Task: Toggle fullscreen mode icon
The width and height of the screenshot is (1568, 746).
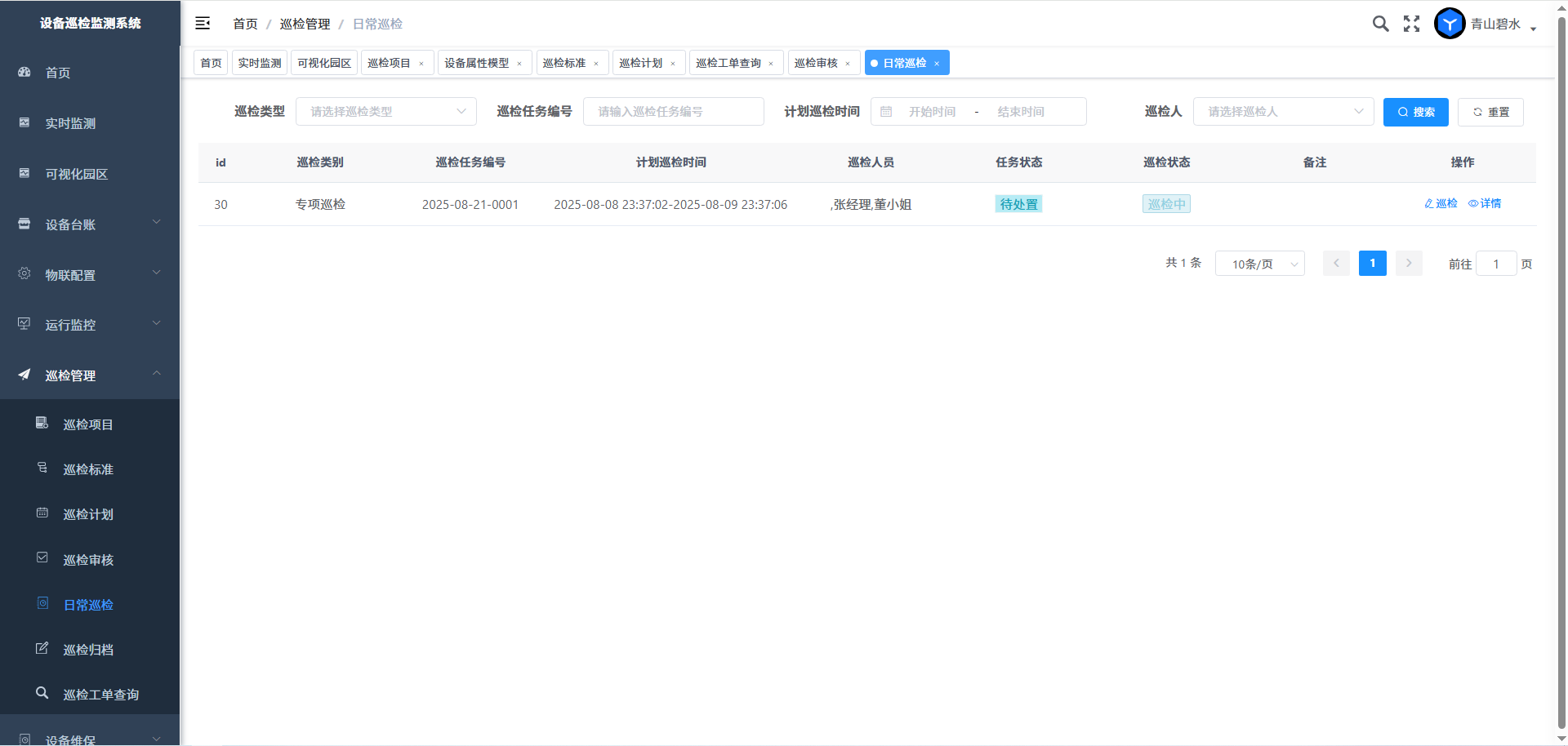Action: coord(1411,24)
